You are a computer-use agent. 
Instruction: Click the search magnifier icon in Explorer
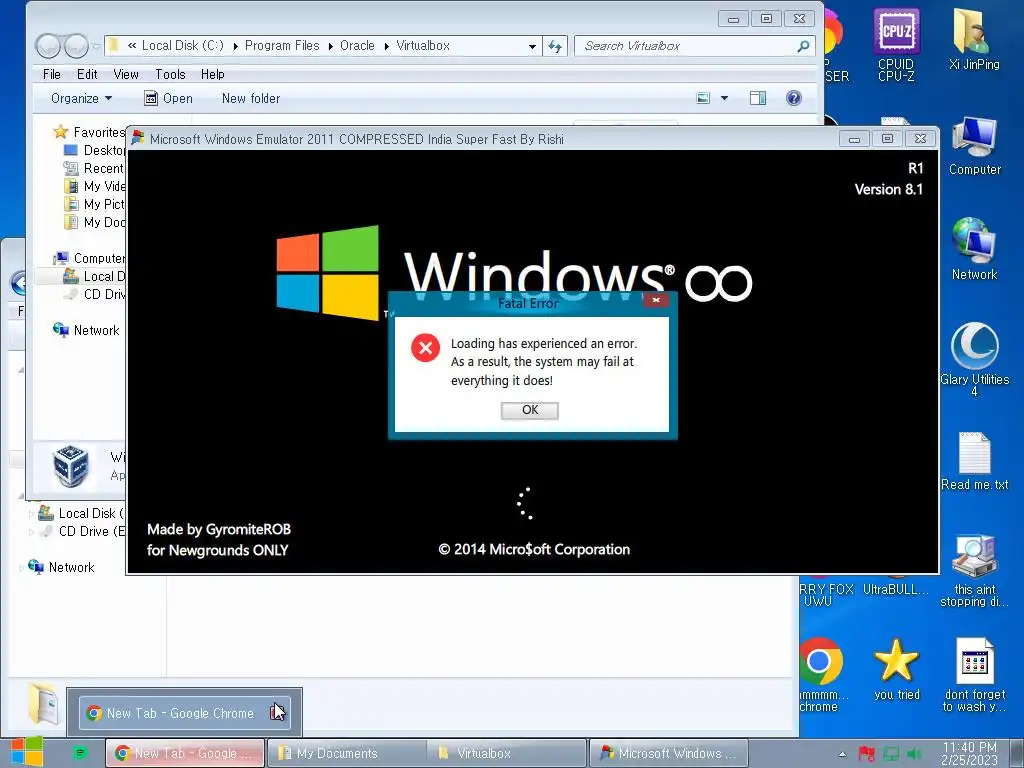(803, 46)
